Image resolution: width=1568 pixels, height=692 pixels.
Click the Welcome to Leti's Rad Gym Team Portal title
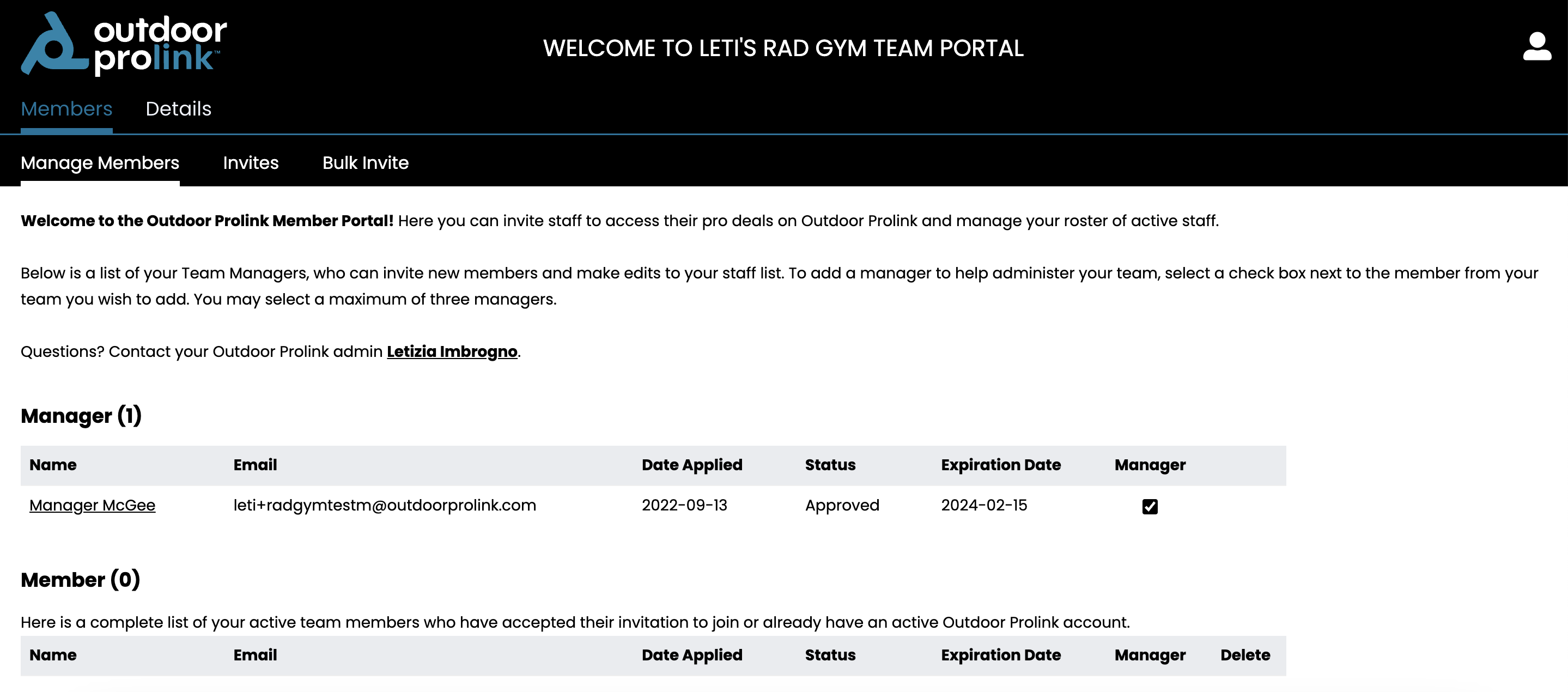783,48
